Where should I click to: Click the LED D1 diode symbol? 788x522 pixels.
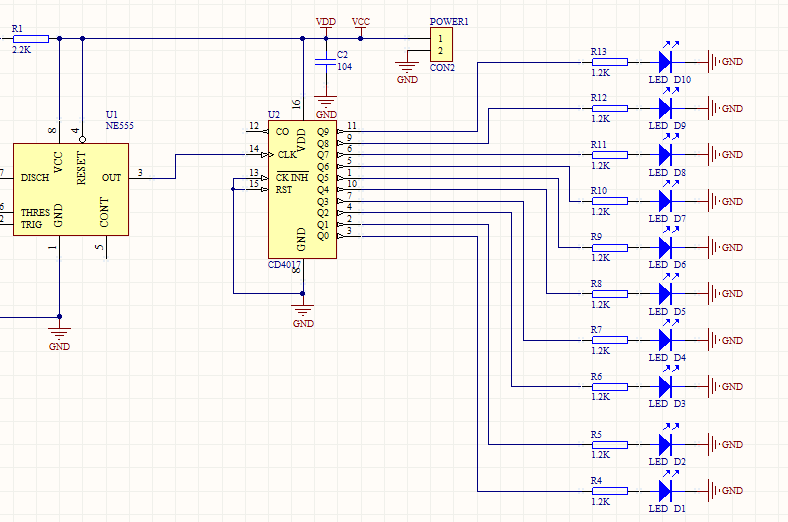(x=665, y=491)
